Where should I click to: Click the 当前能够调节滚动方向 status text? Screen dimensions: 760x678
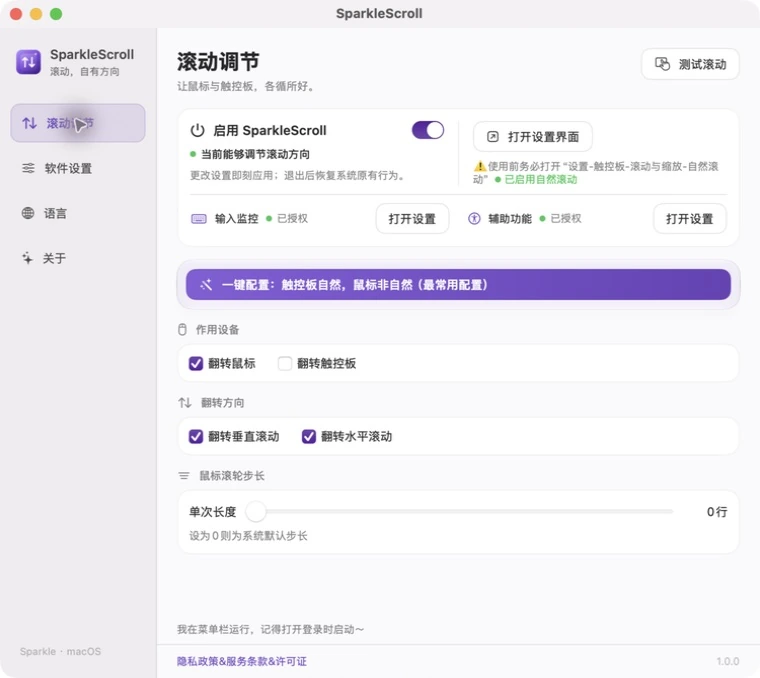[255, 154]
